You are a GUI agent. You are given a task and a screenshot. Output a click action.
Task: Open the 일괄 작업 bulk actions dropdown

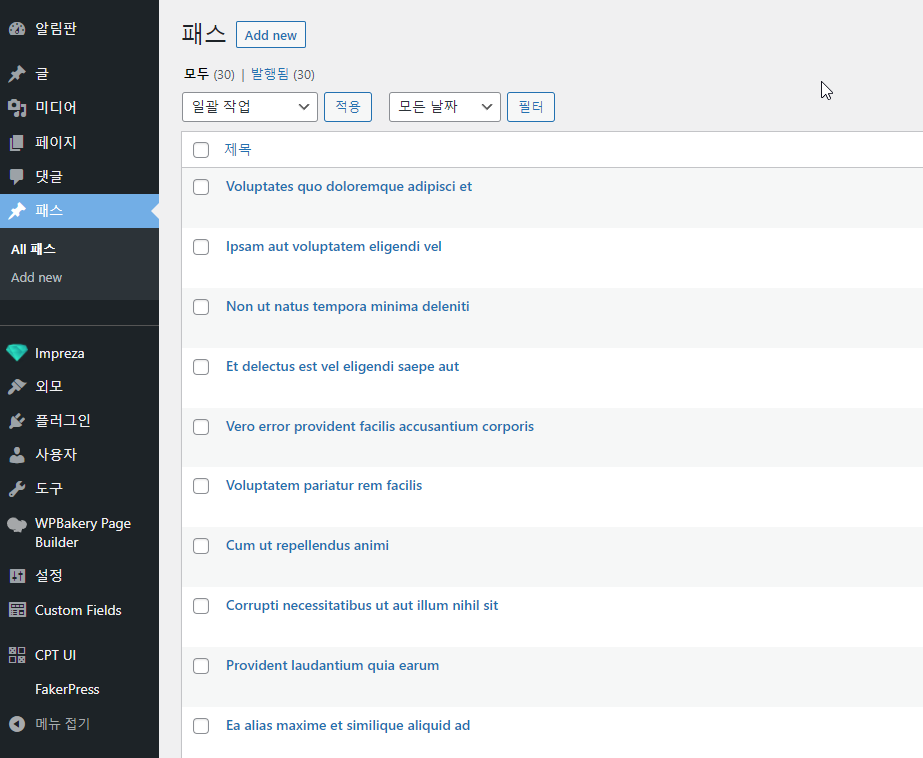click(250, 107)
